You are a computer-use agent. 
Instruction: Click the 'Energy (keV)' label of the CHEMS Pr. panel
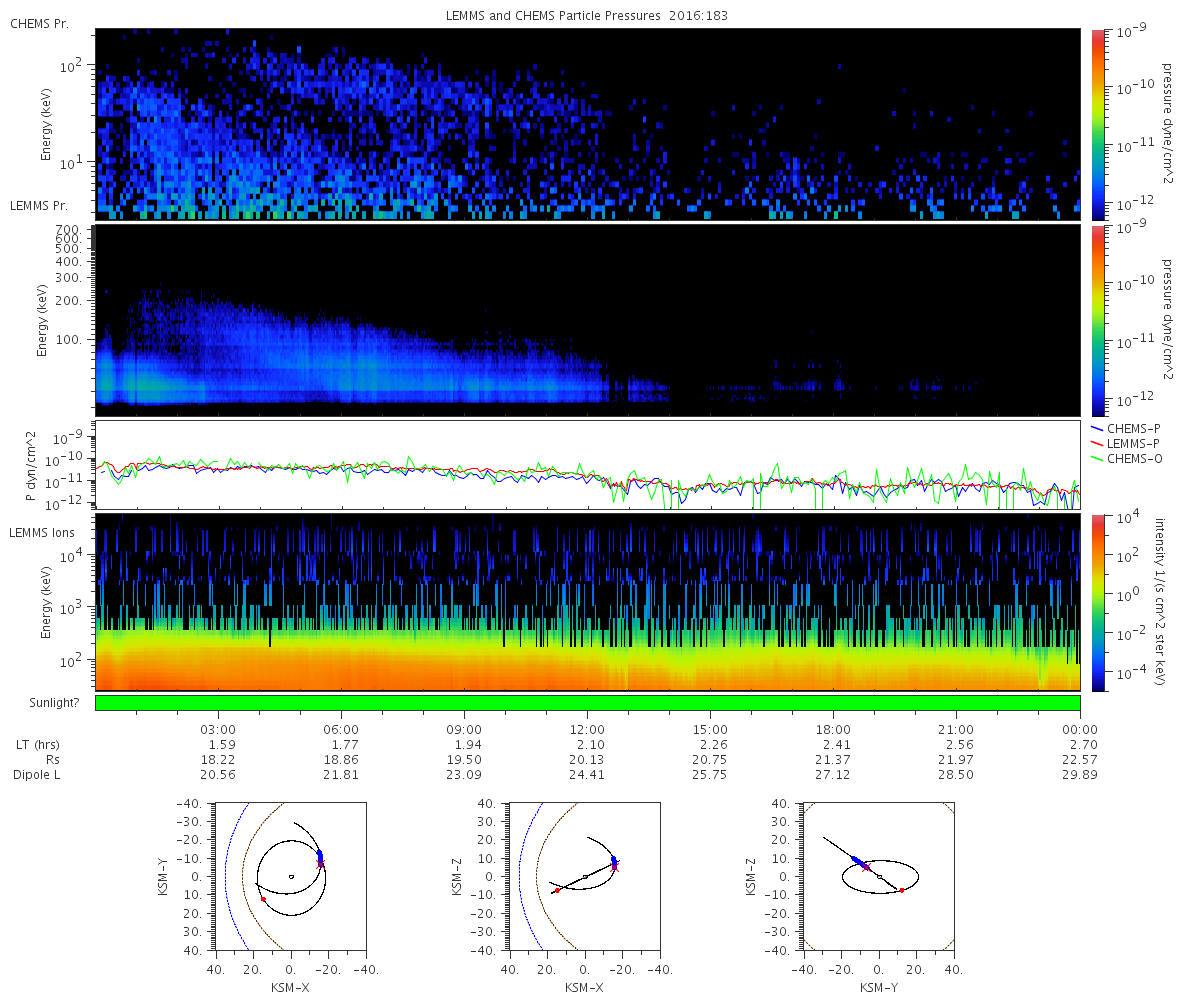click(46, 125)
